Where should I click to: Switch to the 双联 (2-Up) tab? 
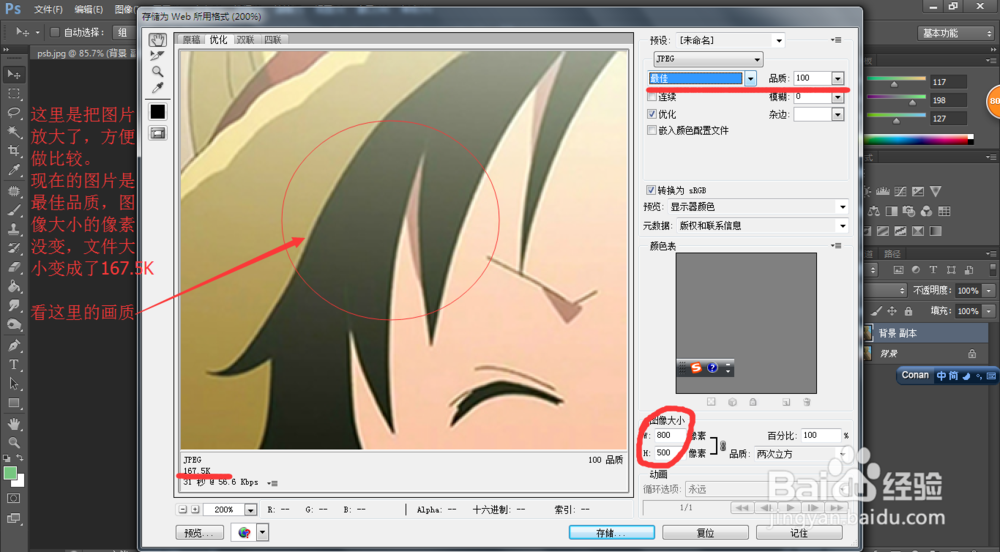click(246, 40)
